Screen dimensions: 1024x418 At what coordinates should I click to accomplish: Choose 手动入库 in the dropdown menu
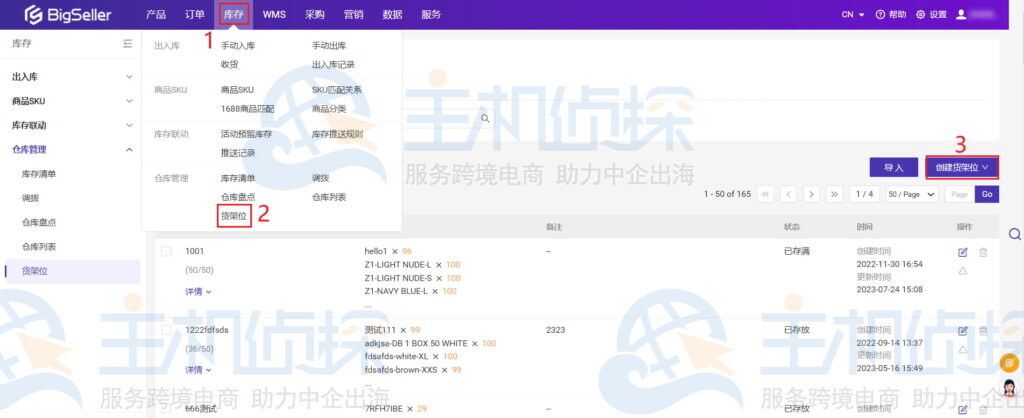pyautogui.click(x=238, y=46)
